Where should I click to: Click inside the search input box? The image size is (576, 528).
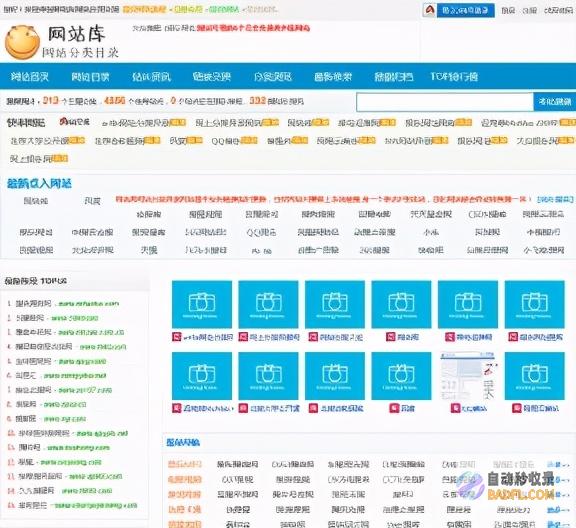pos(444,102)
